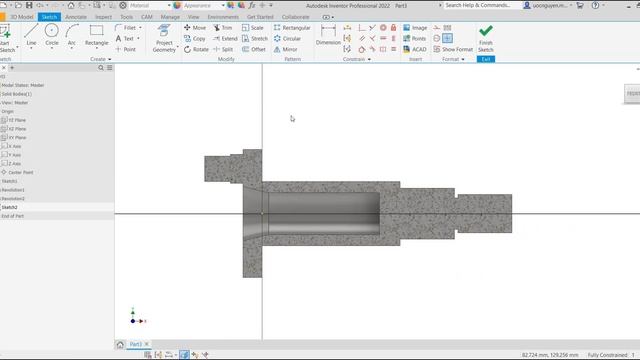Click the Text tool in Create panel

125,38
